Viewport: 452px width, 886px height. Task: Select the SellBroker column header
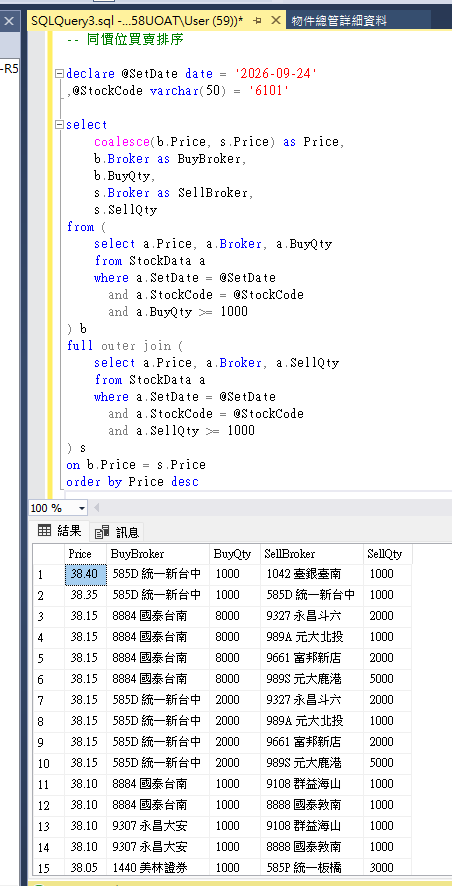click(x=312, y=554)
